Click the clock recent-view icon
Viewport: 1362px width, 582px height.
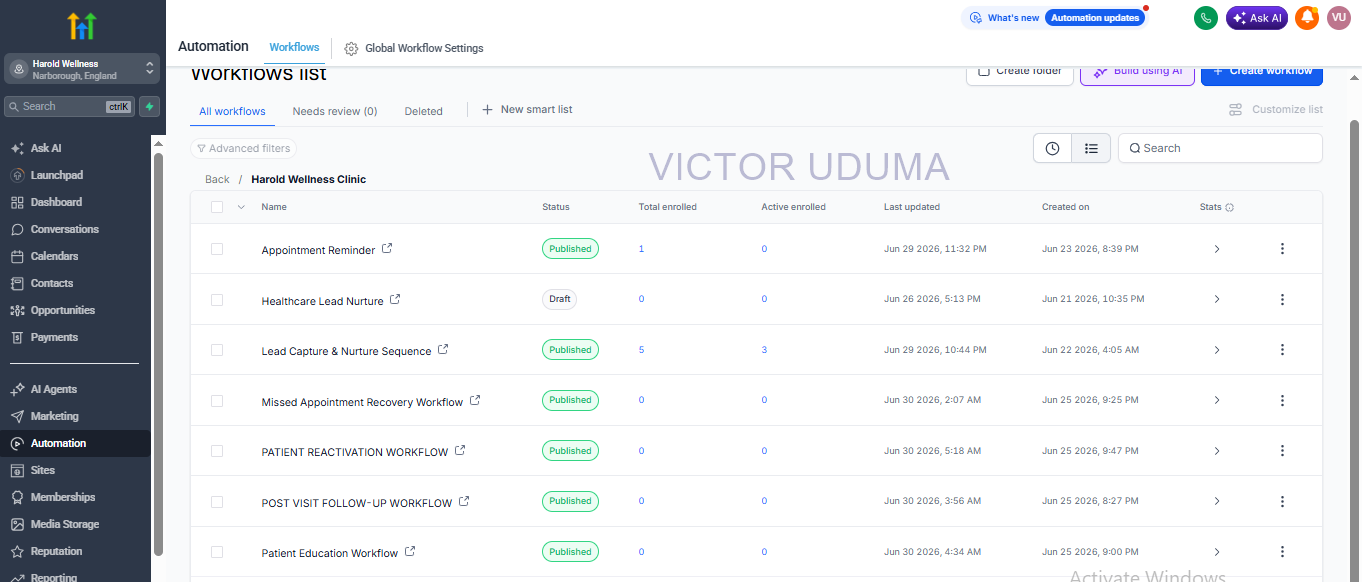1052,148
